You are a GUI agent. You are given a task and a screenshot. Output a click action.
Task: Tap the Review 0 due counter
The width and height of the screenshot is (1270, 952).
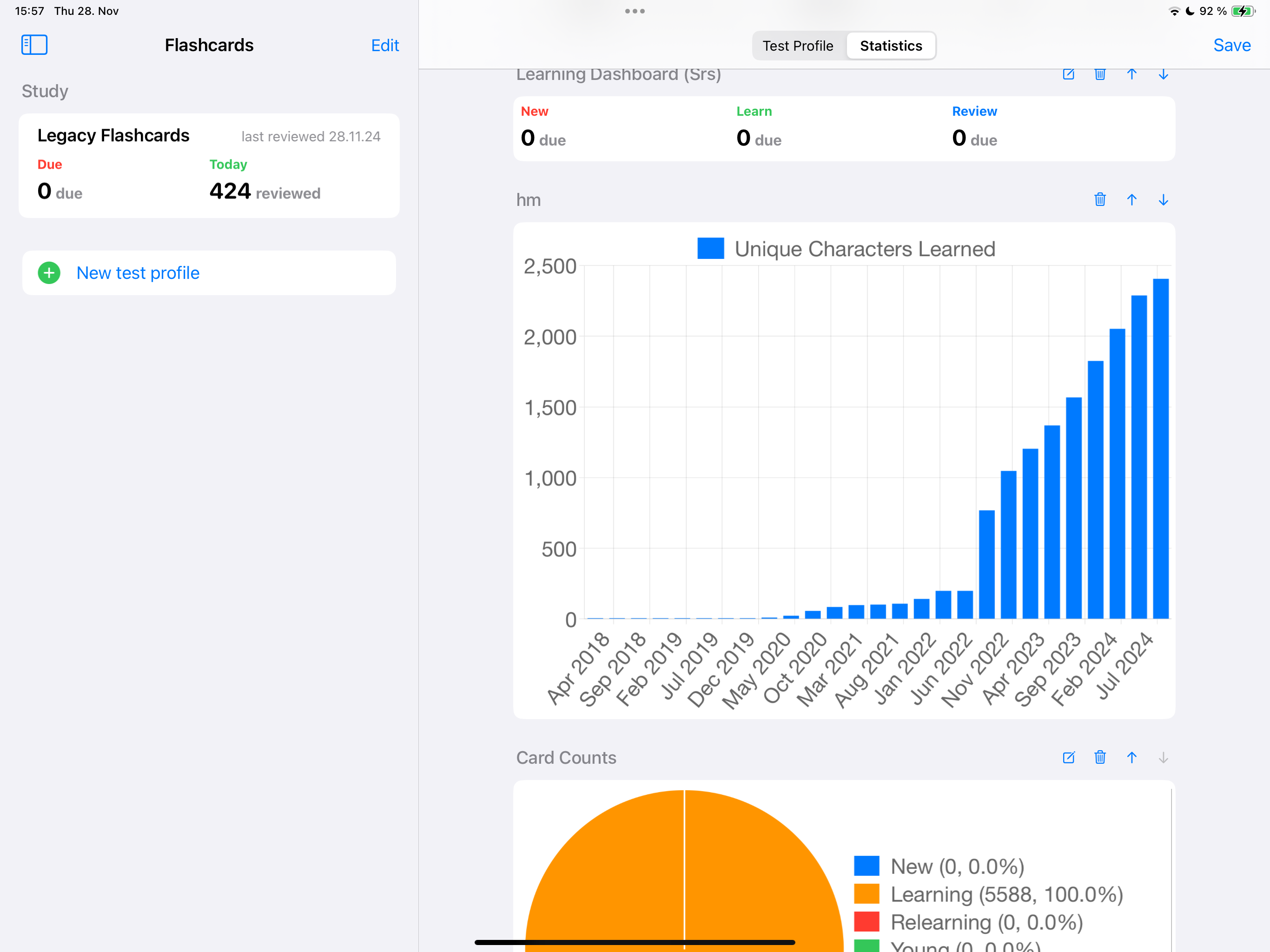coord(974,127)
